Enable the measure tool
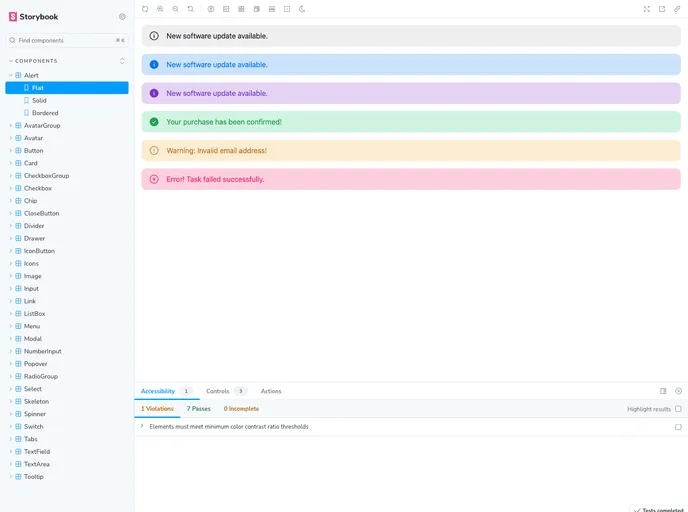This screenshot has height=512, width=688. click(x=272, y=9)
